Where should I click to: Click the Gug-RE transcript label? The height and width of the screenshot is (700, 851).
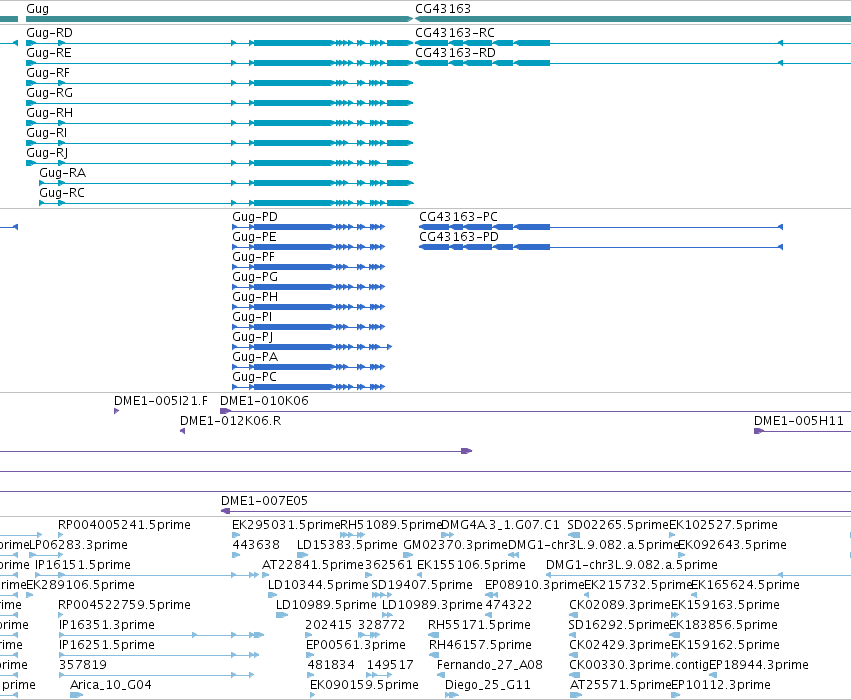(x=49, y=53)
